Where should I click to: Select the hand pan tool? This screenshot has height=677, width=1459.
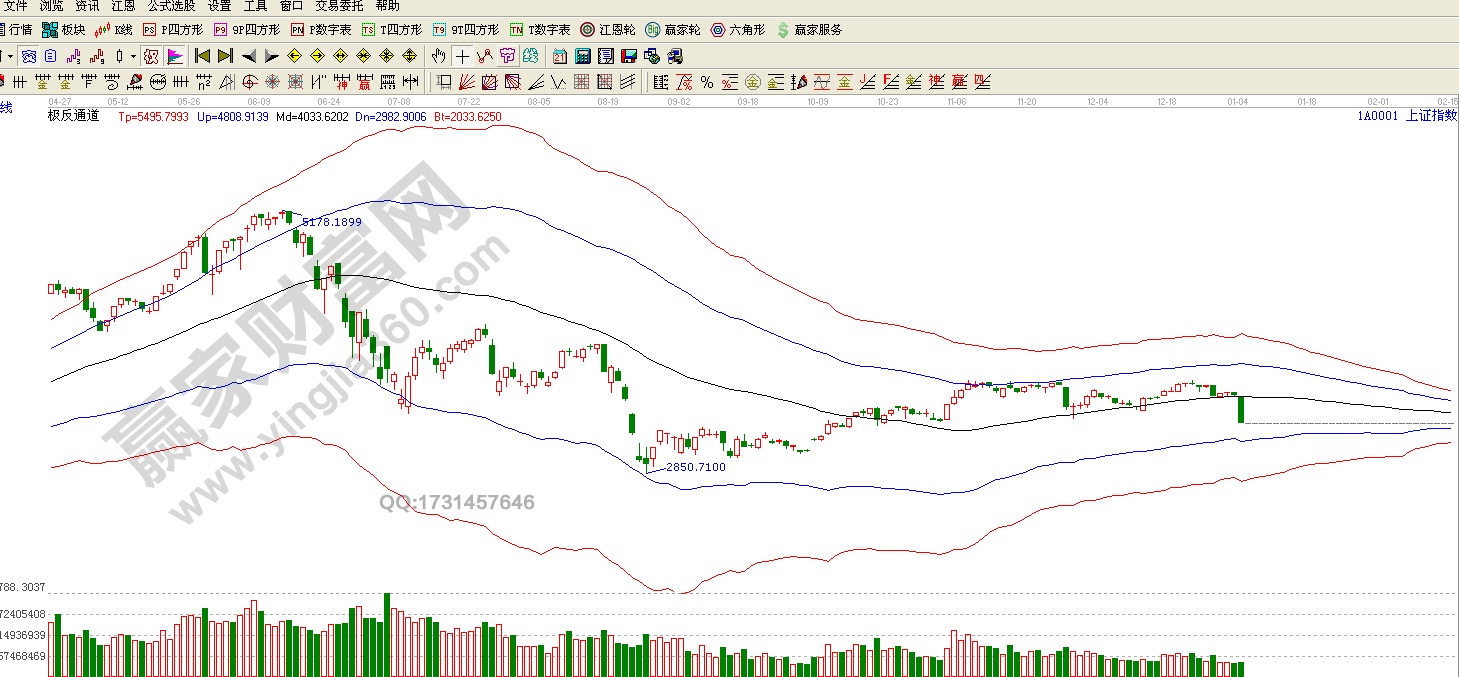pos(439,56)
